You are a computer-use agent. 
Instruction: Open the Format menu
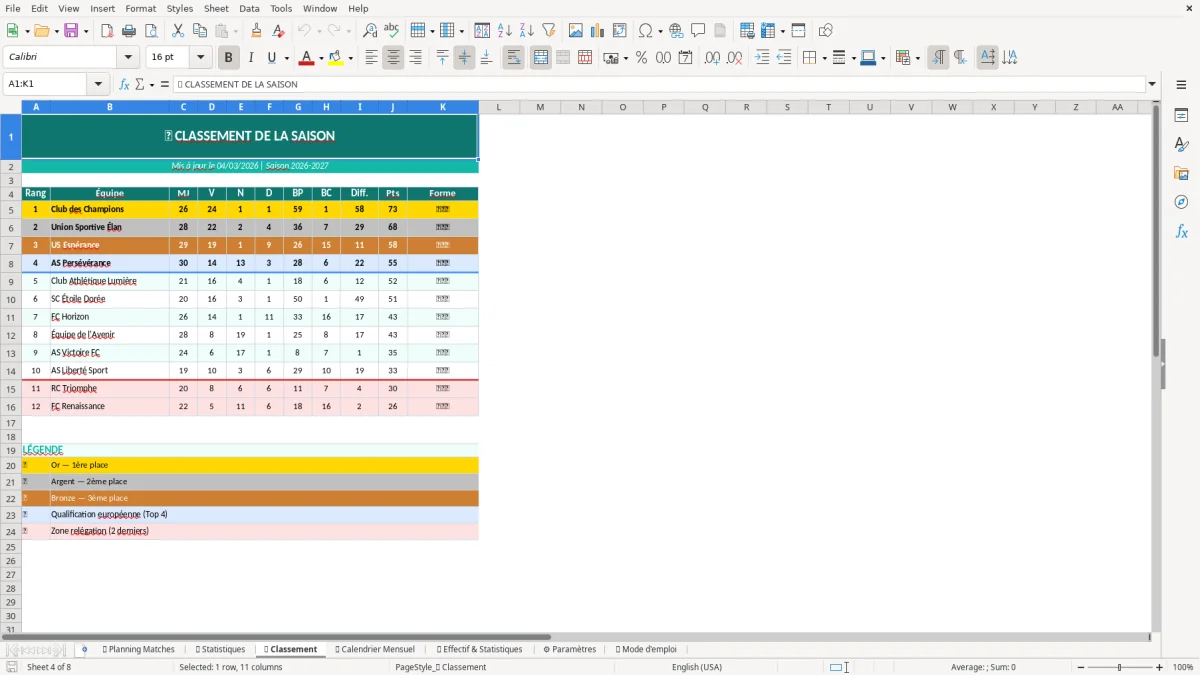pos(140,8)
